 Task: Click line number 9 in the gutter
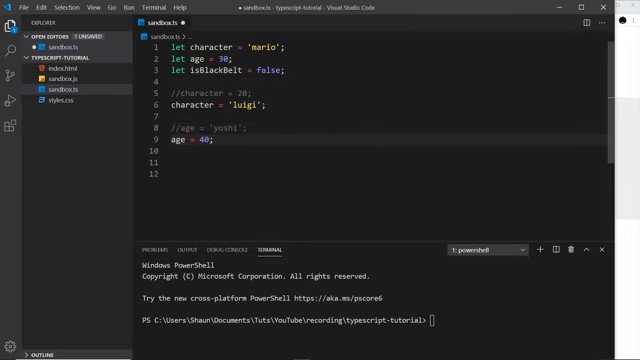pyautogui.click(x=156, y=140)
